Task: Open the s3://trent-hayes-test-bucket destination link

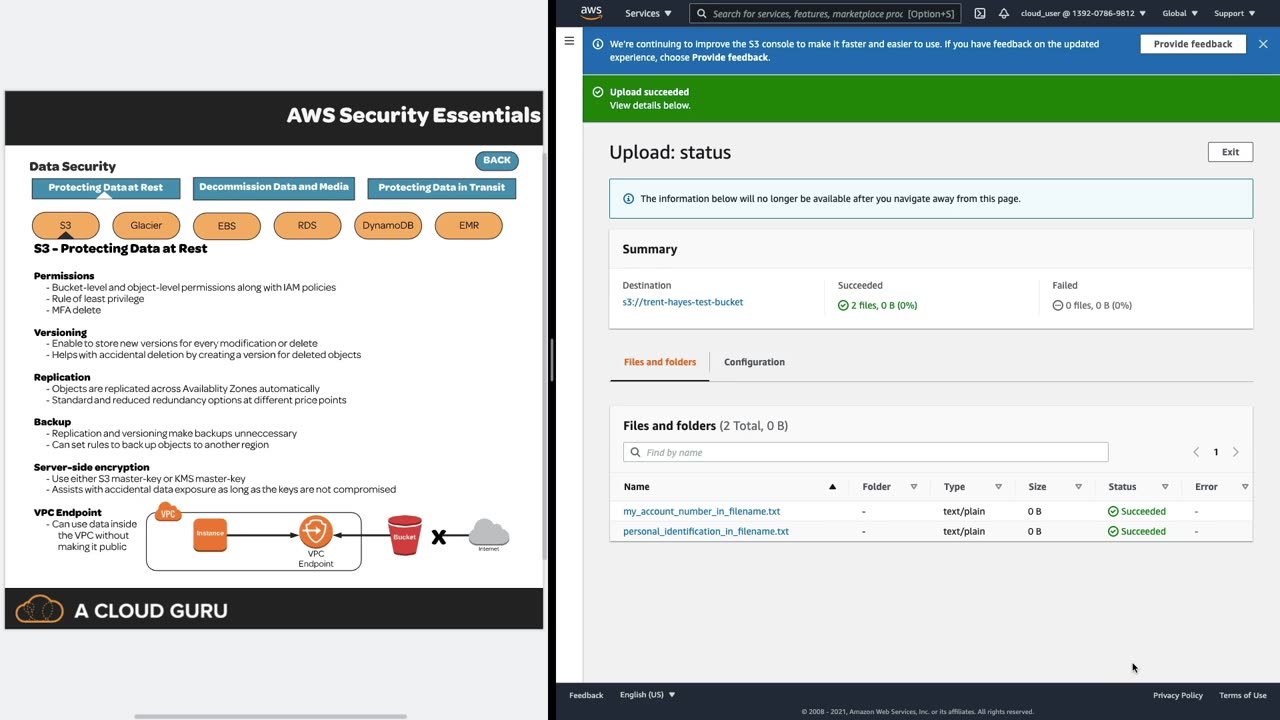Action: (x=682, y=302)
